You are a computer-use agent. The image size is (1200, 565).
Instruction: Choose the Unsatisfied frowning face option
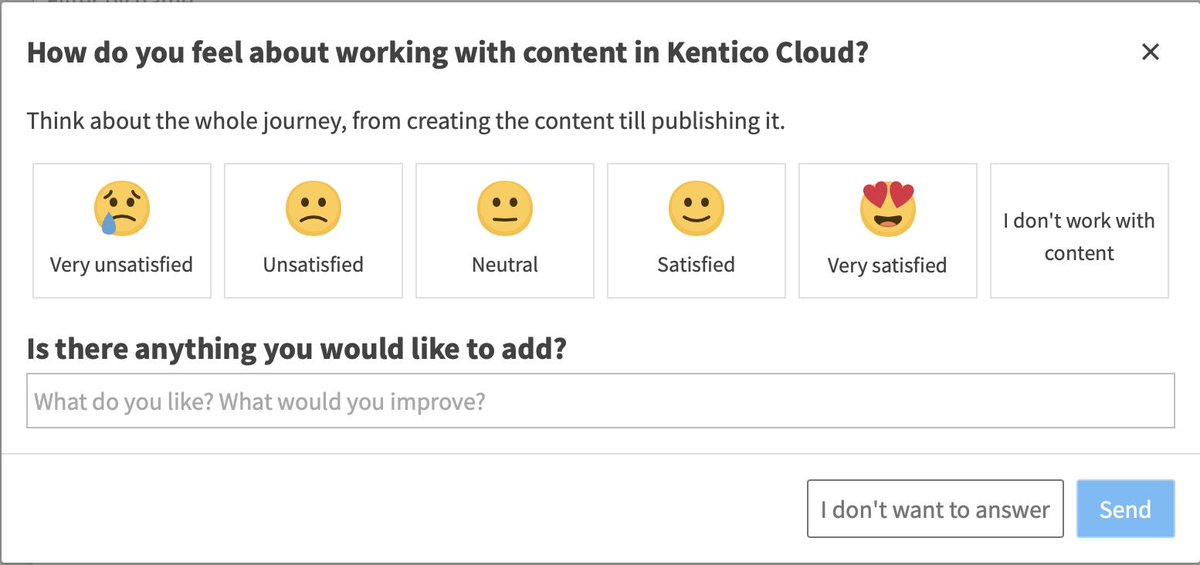tap(313, 231)
